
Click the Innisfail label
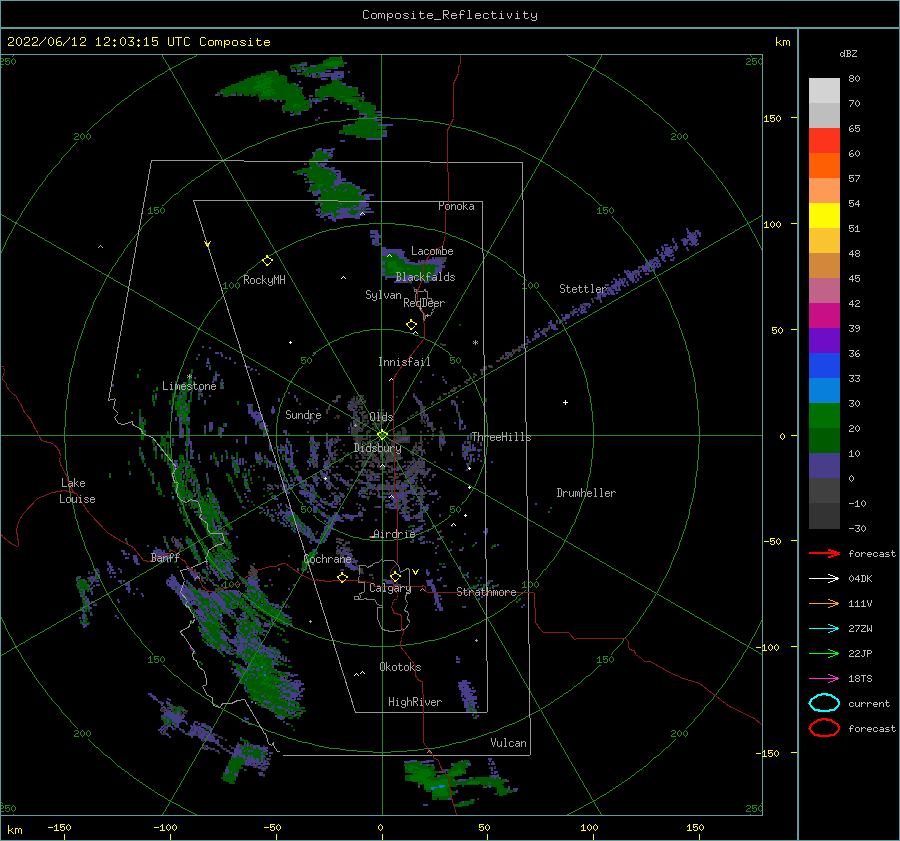[404, 362]
